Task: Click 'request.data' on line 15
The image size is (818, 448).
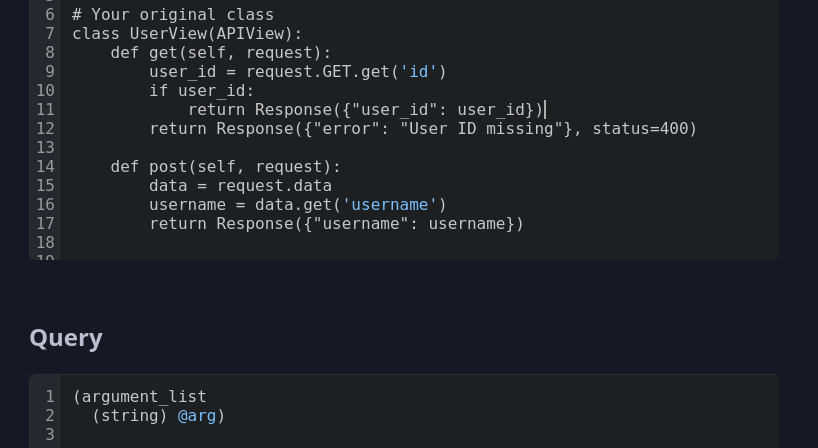Action: click(274, 186)
